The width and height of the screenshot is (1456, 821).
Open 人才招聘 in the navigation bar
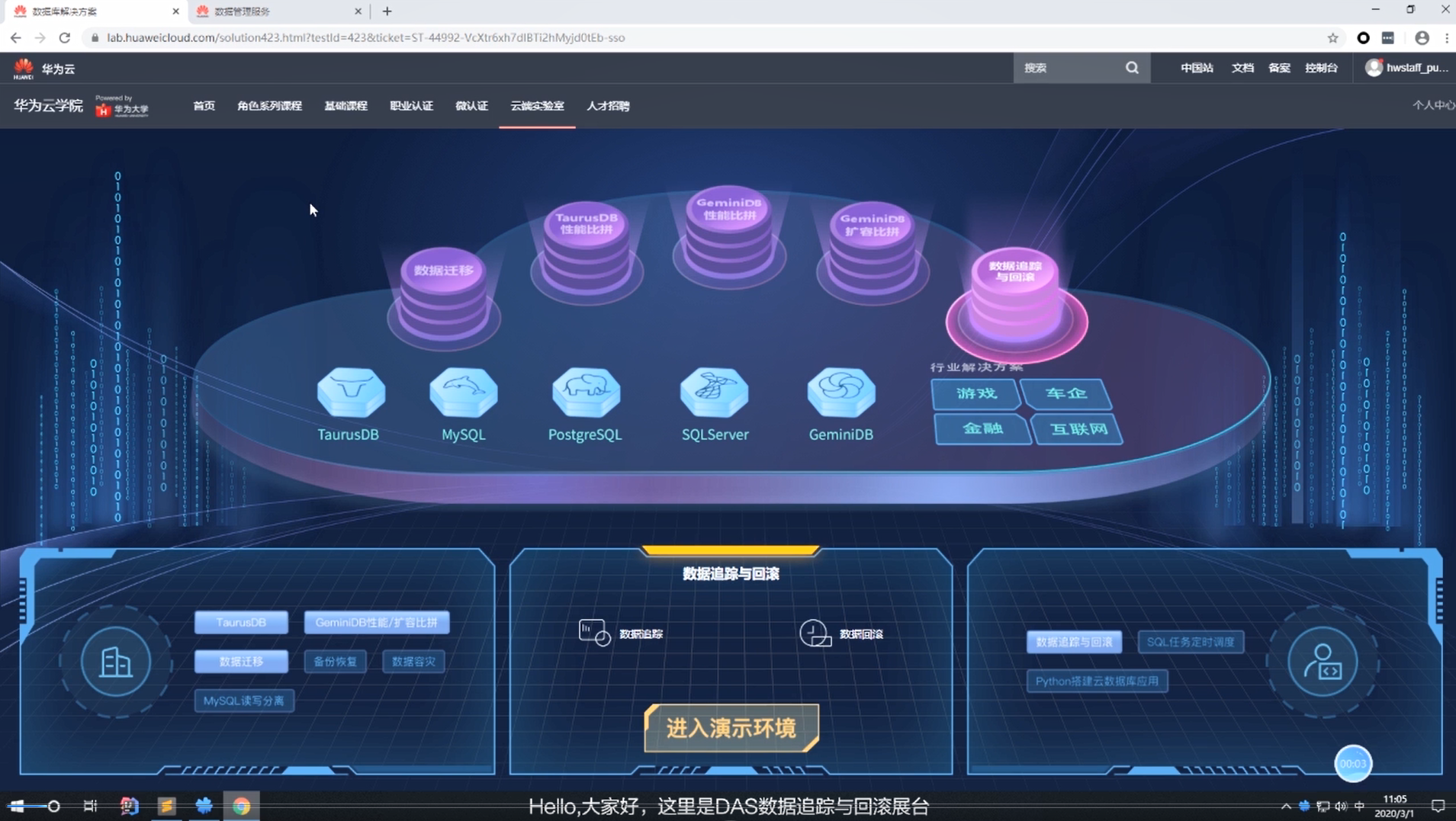click(608, 106)
